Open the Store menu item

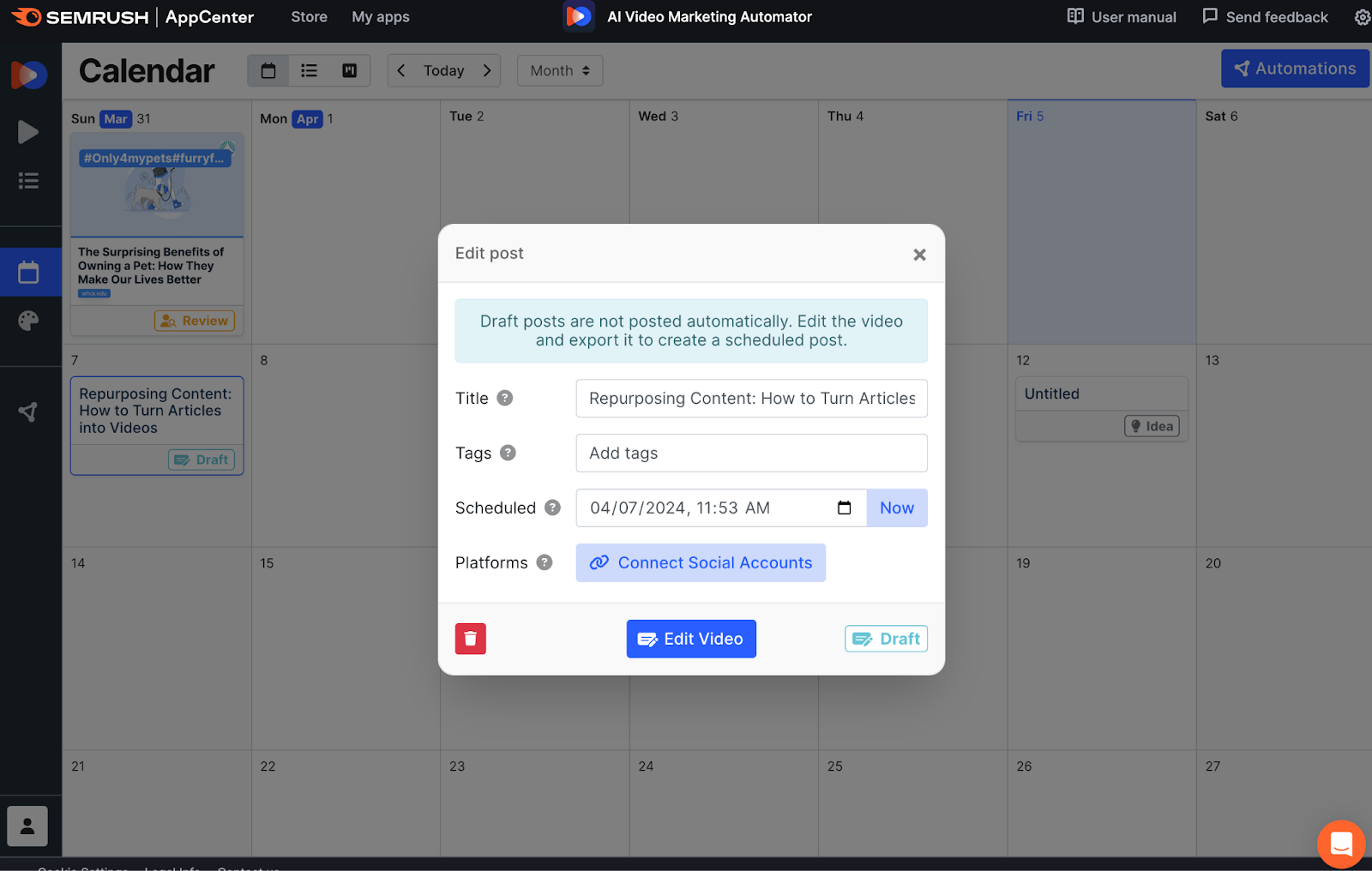(x=309, y=16)
